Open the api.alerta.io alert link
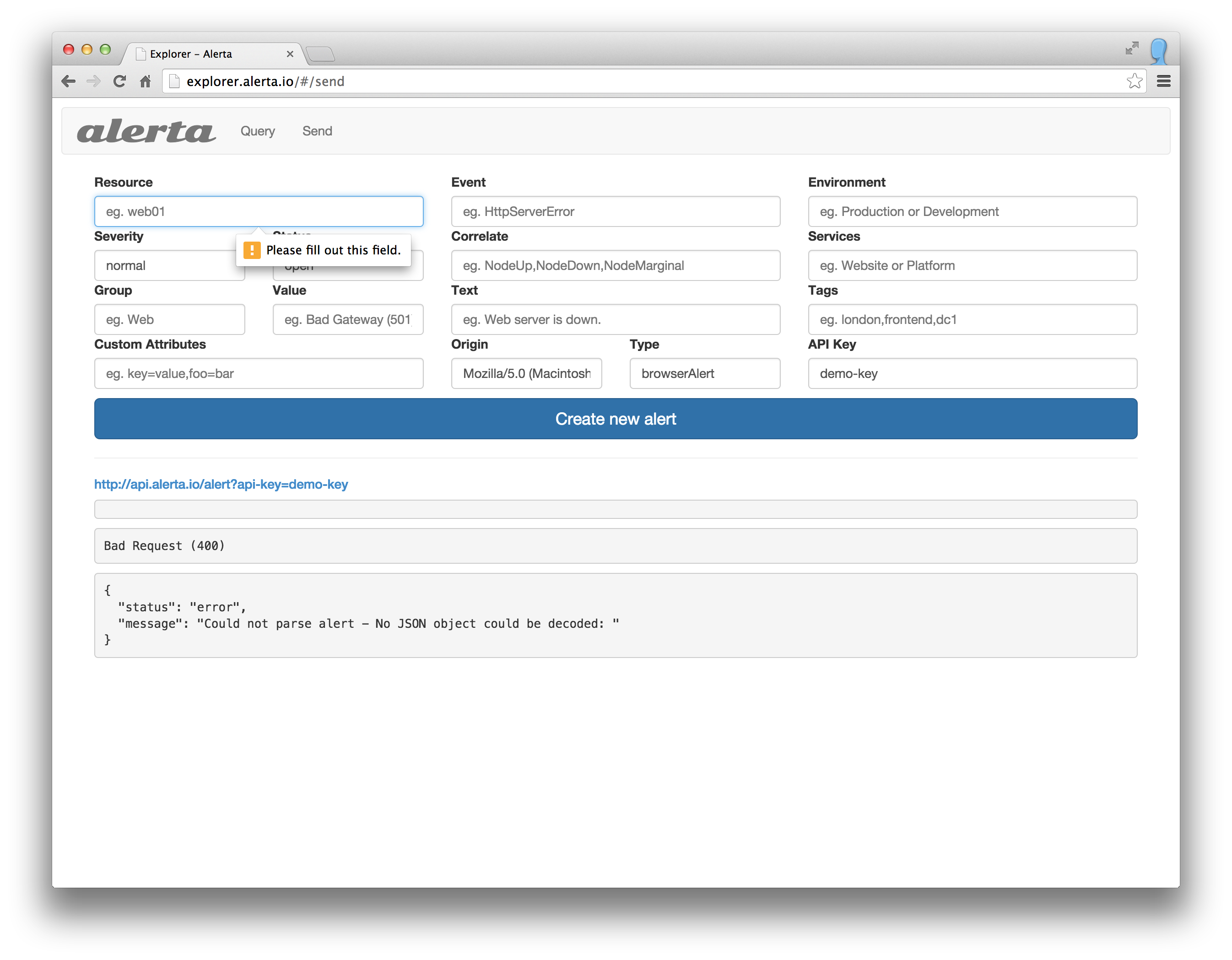Image resolution: width=1232 pixels, height=960 pixels. coord(221,484)
